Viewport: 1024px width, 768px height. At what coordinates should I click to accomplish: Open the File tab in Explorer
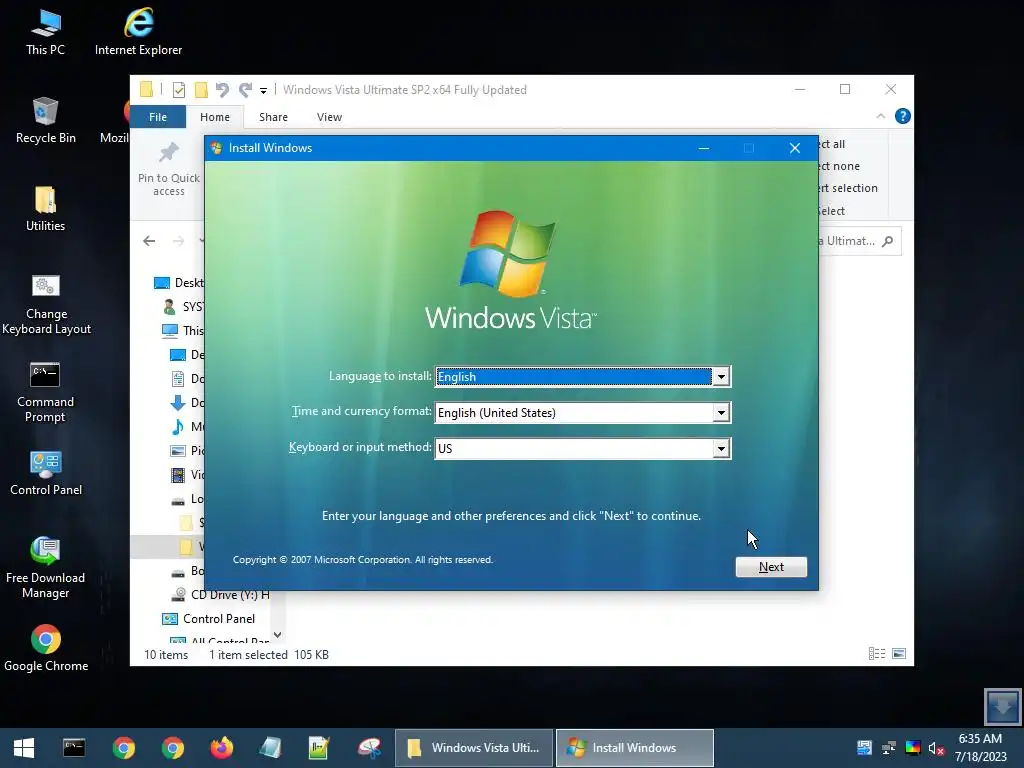click(158, 117)
